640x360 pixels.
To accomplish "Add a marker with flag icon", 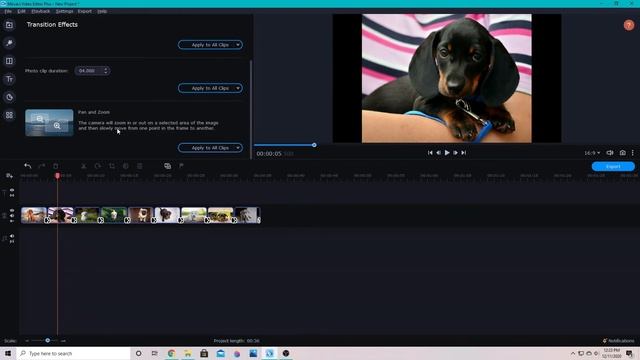I will (181, 166).
